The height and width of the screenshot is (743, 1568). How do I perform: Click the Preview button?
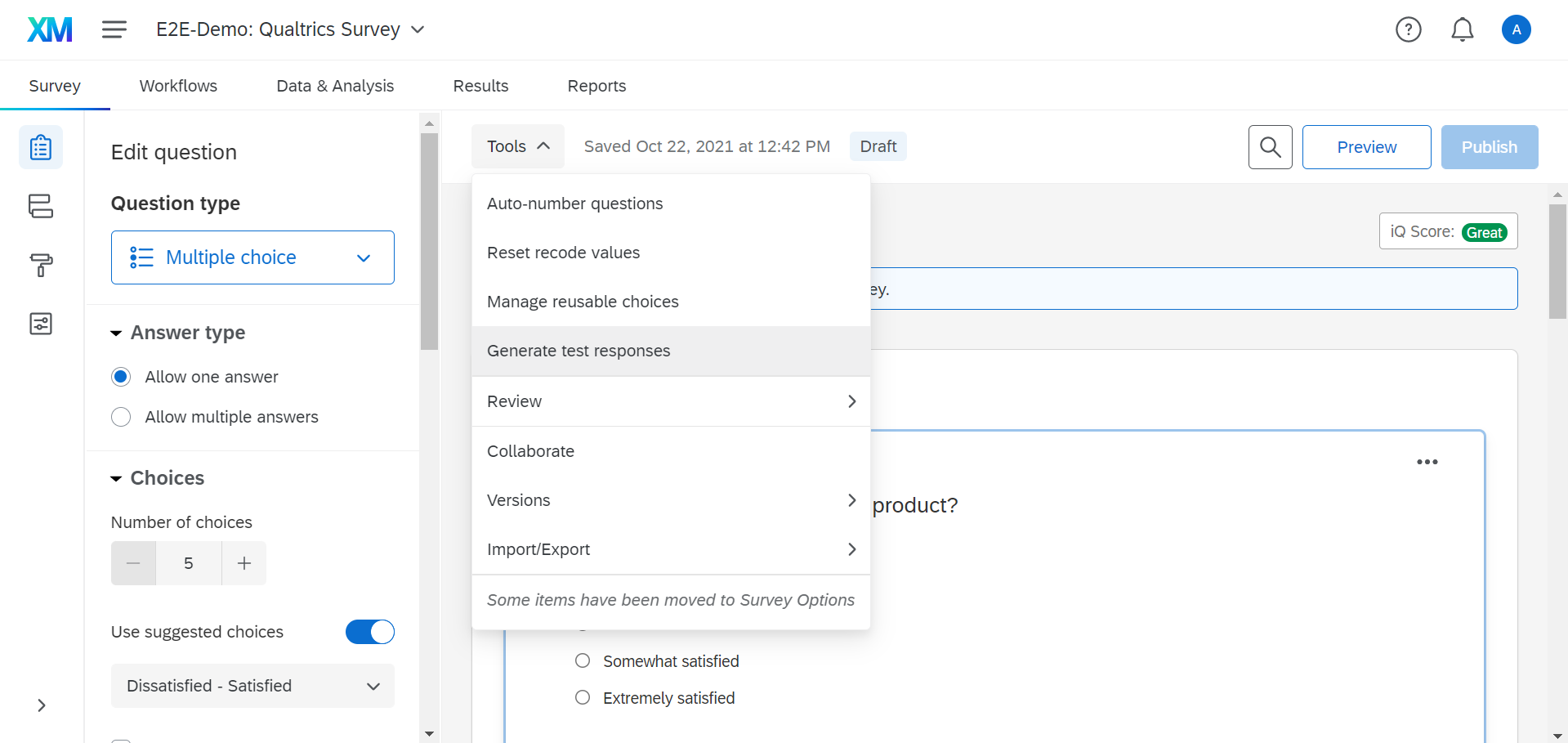(x=1366, y=147)
